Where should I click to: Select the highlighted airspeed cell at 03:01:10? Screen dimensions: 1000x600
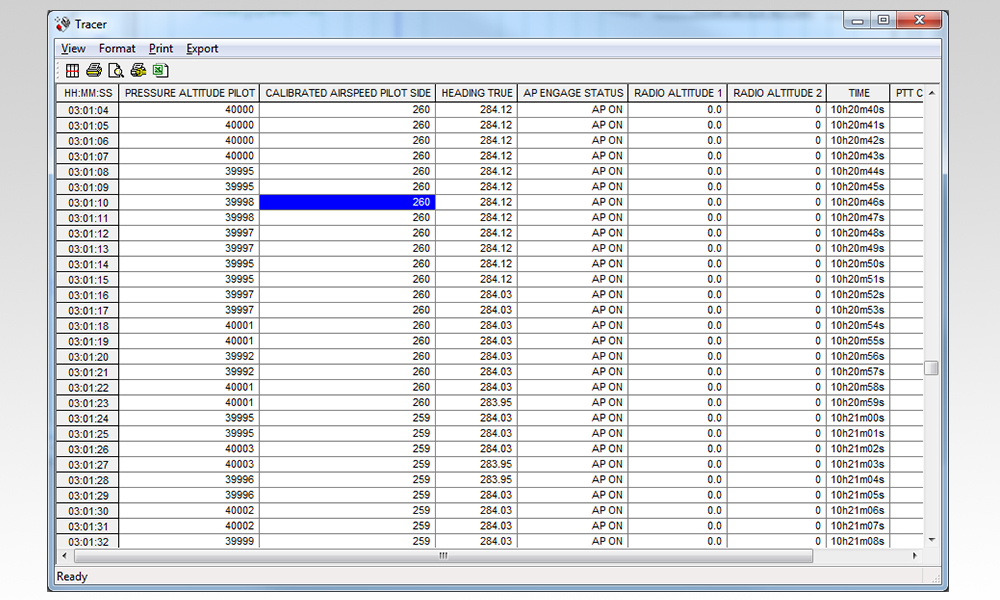[347, 202]
